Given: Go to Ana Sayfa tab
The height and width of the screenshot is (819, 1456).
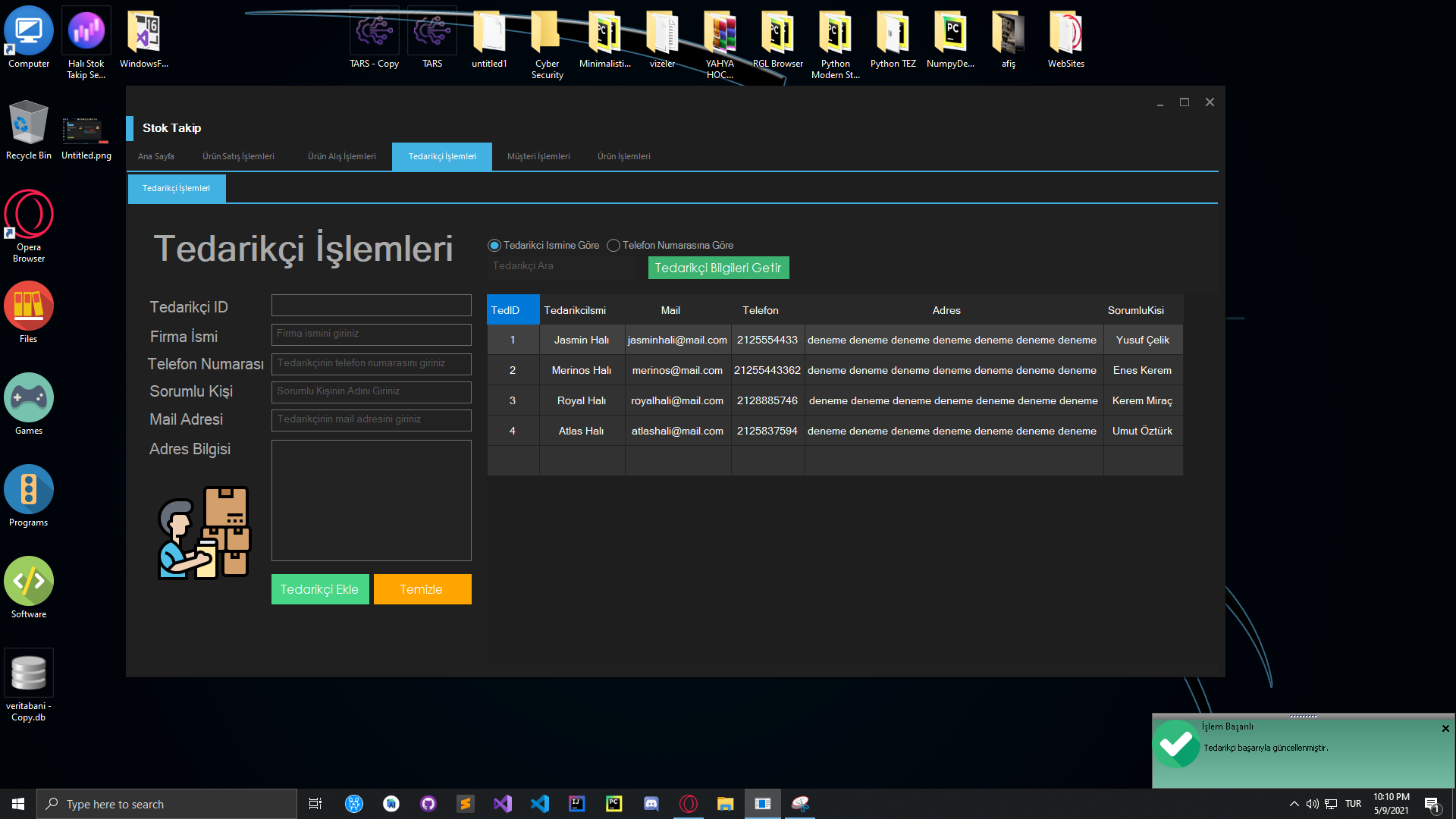Looking at the screenshot, I should point(156,157).
